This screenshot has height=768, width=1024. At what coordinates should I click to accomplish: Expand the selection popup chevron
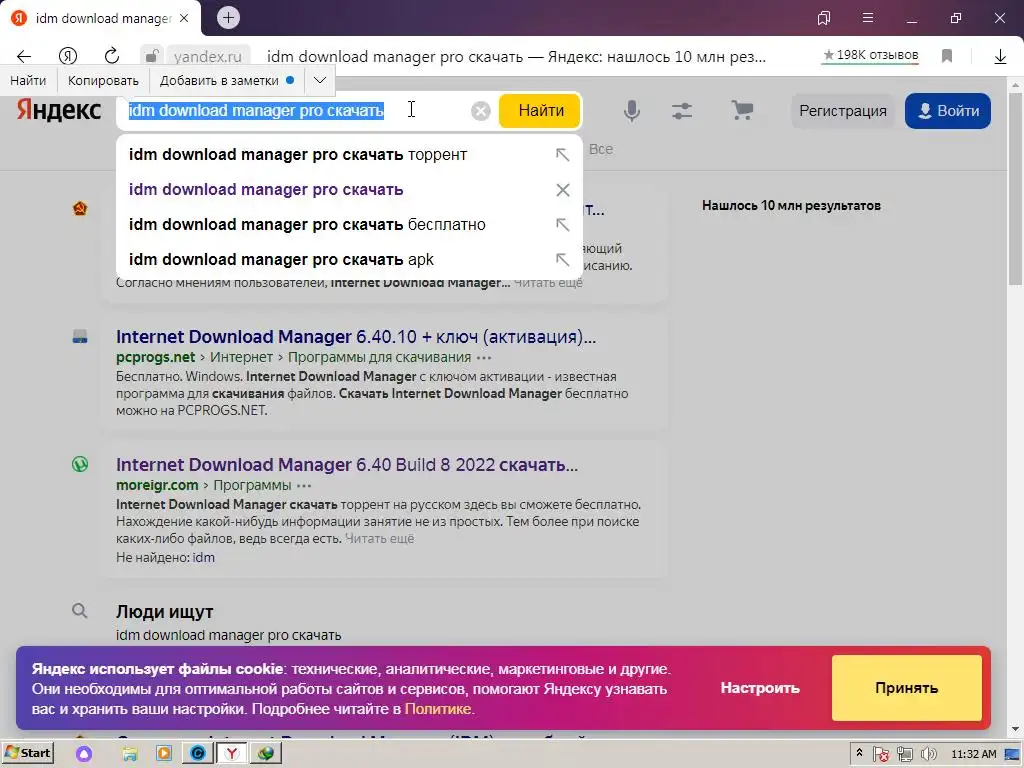pos(319,80)
